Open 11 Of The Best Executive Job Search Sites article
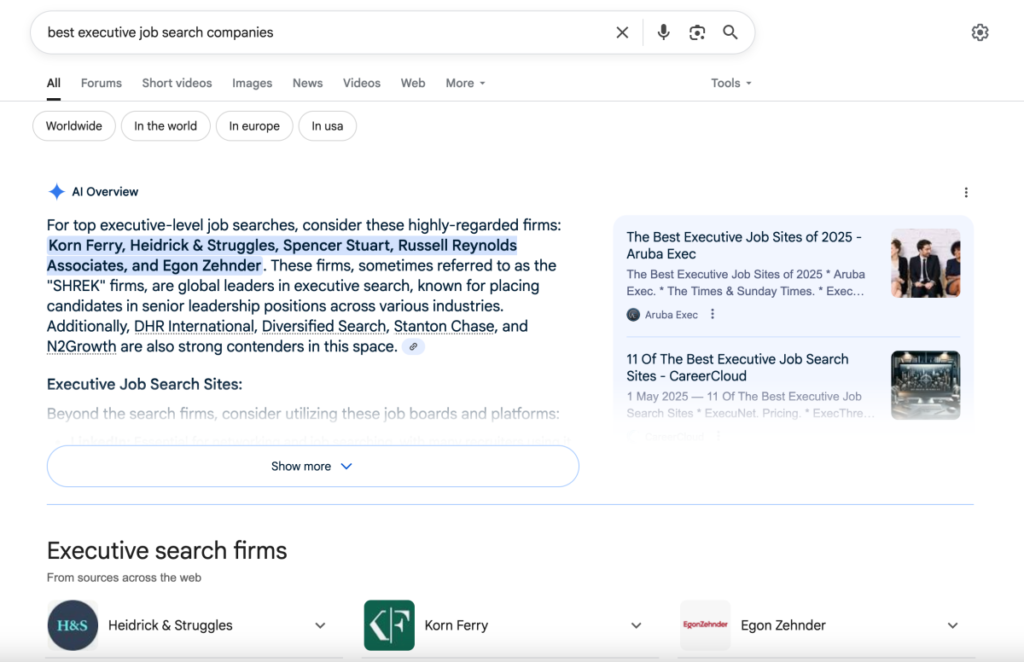 click(737, 368)
